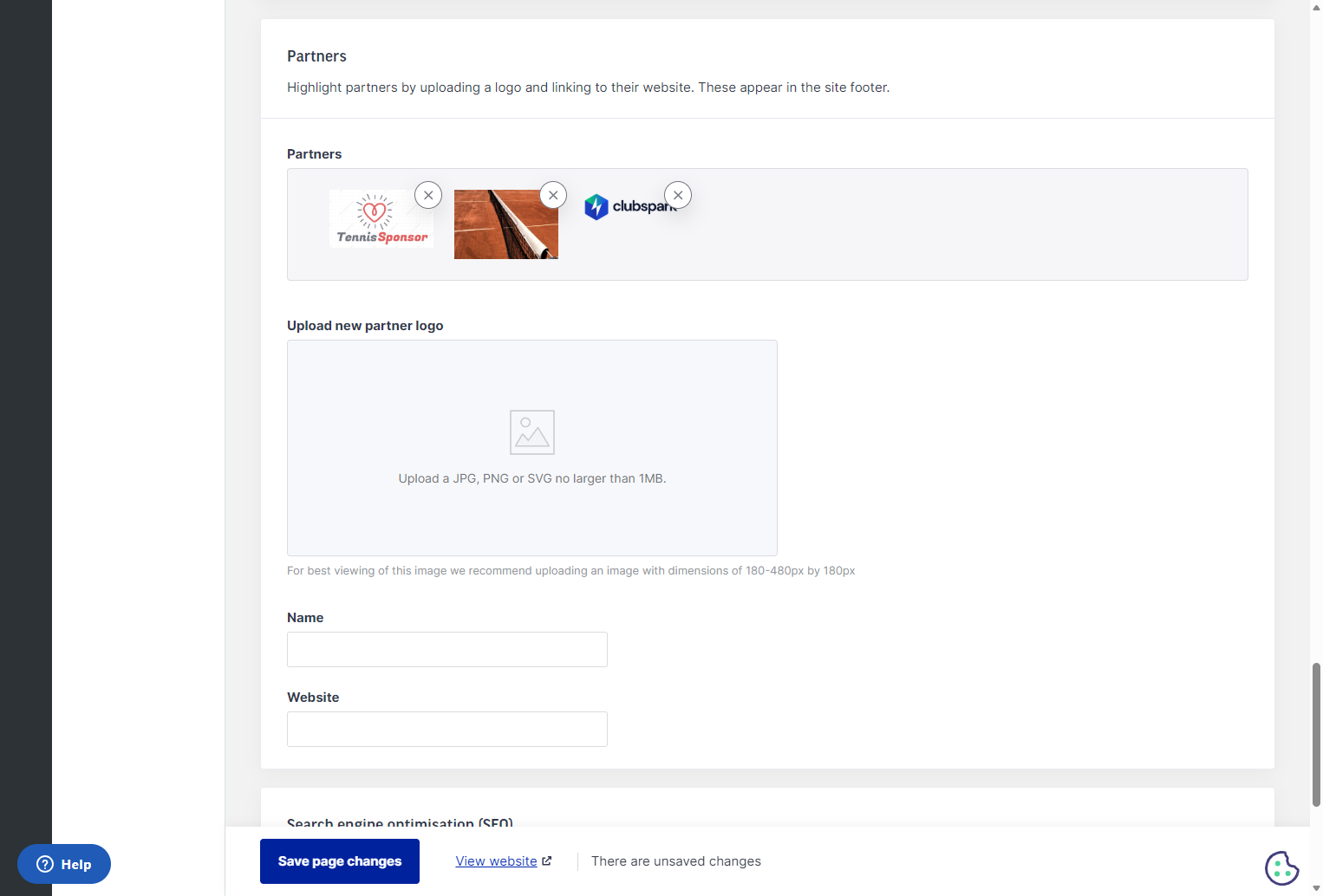Screen dimensions: 1323x896
Task: Focus the partner Website input field
Action: [x=447, y=729]
